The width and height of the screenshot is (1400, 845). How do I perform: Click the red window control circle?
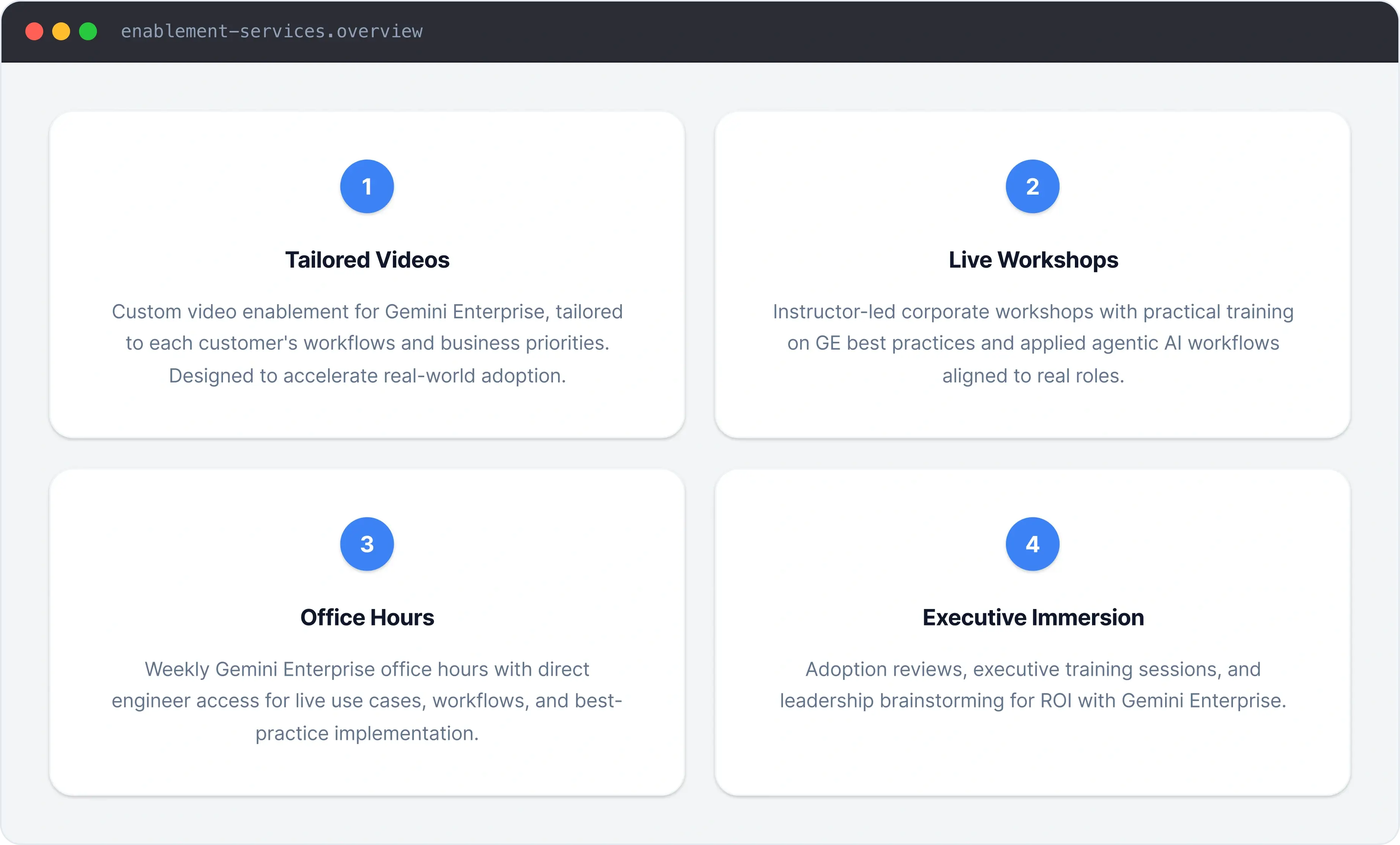[x=34, y=31]
